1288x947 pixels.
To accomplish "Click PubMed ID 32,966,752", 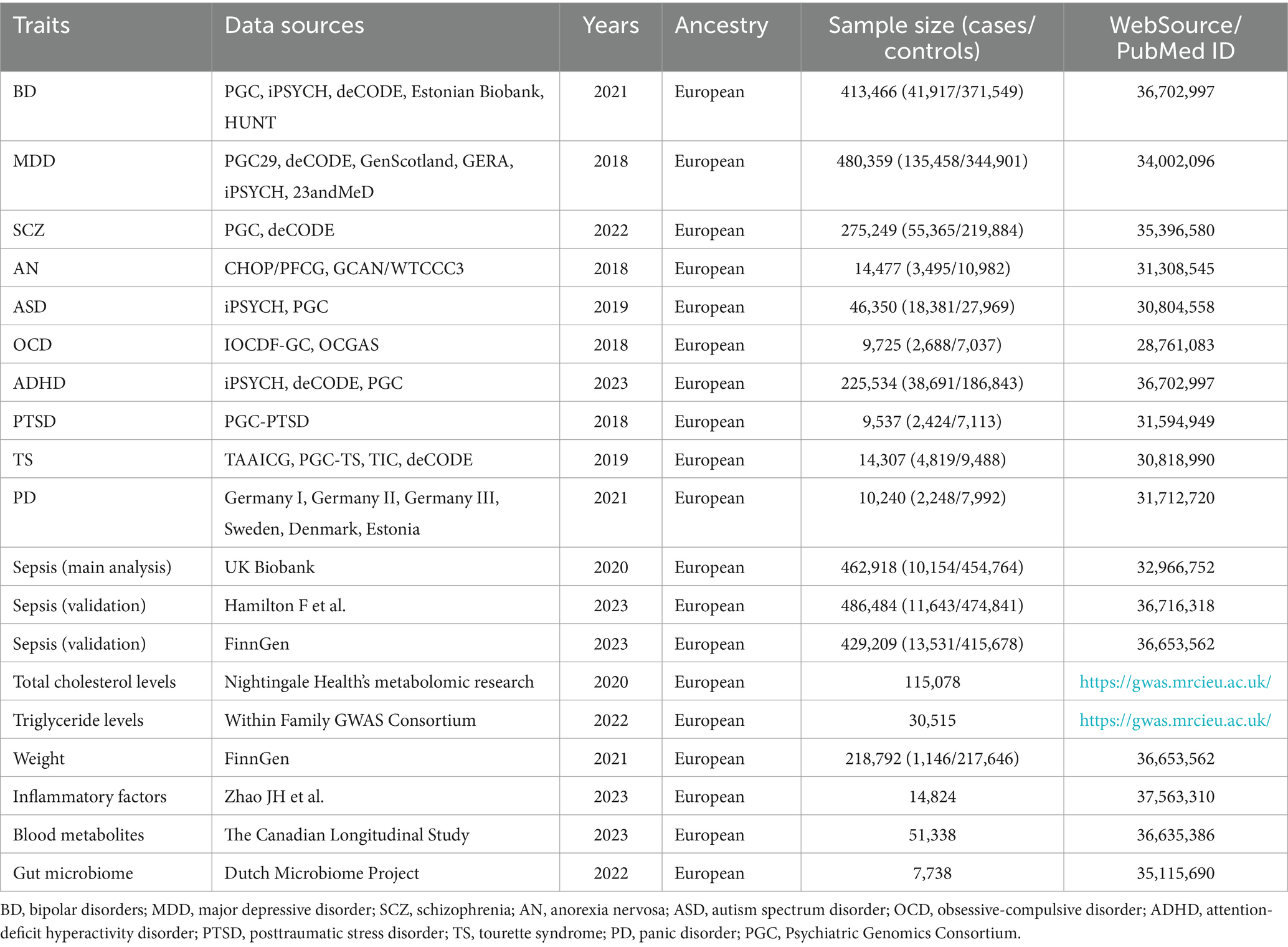I will pos(1175,568).
